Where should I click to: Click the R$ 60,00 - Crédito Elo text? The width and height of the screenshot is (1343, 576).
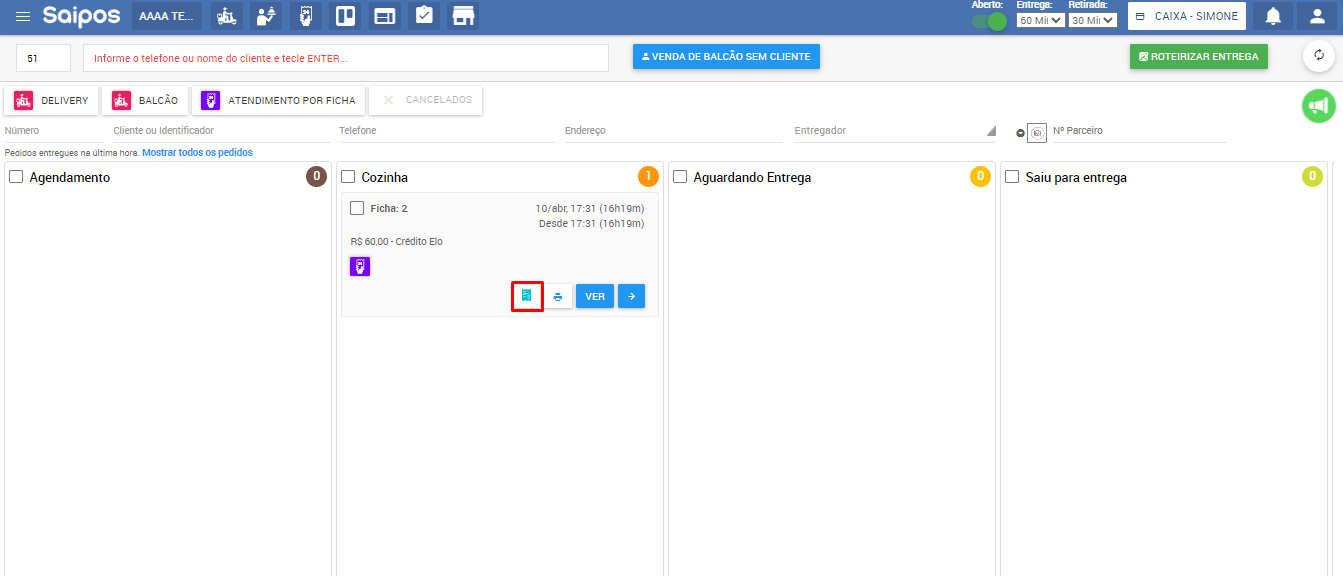[396, 242]
